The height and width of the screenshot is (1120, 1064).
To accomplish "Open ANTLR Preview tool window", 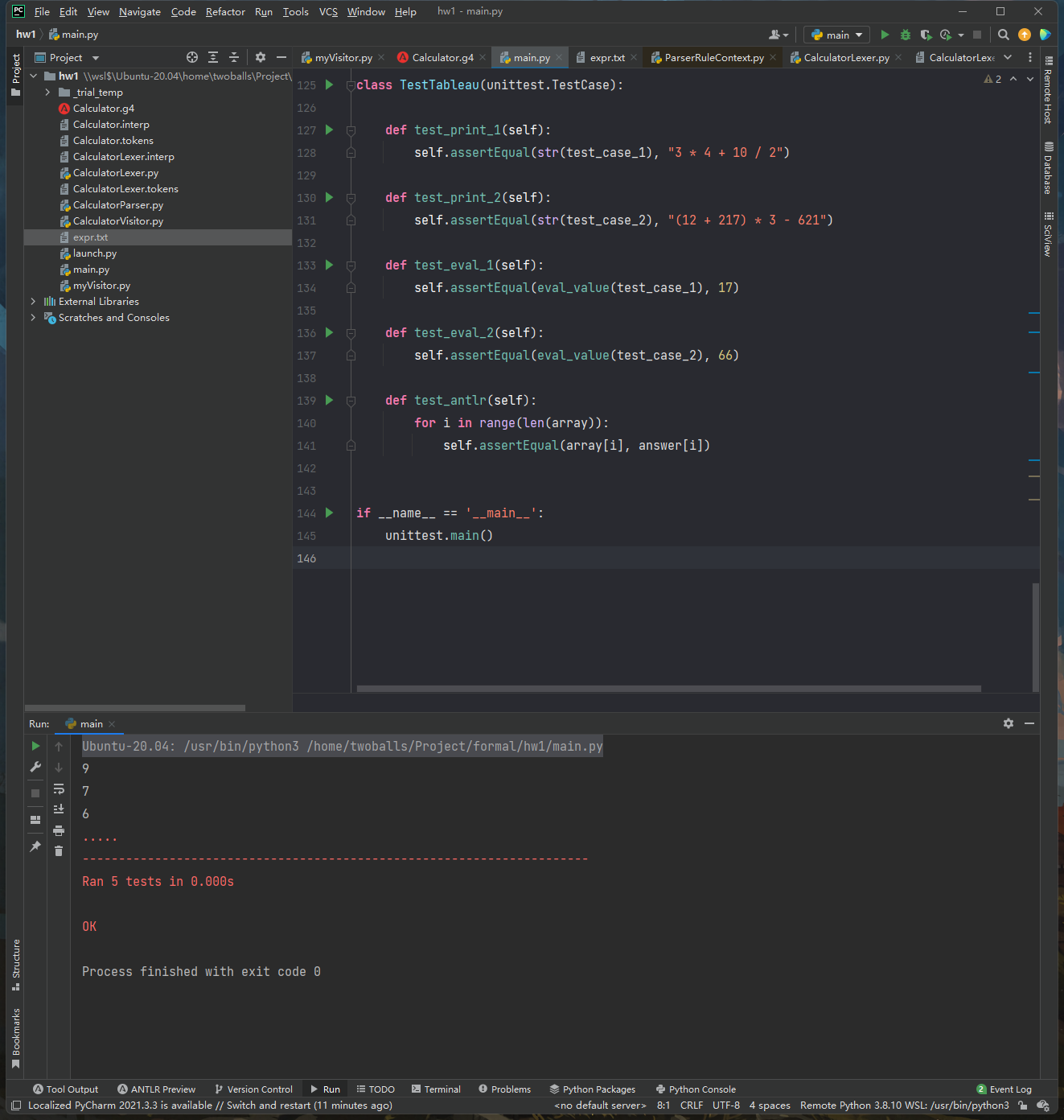I will [156, 1089].
